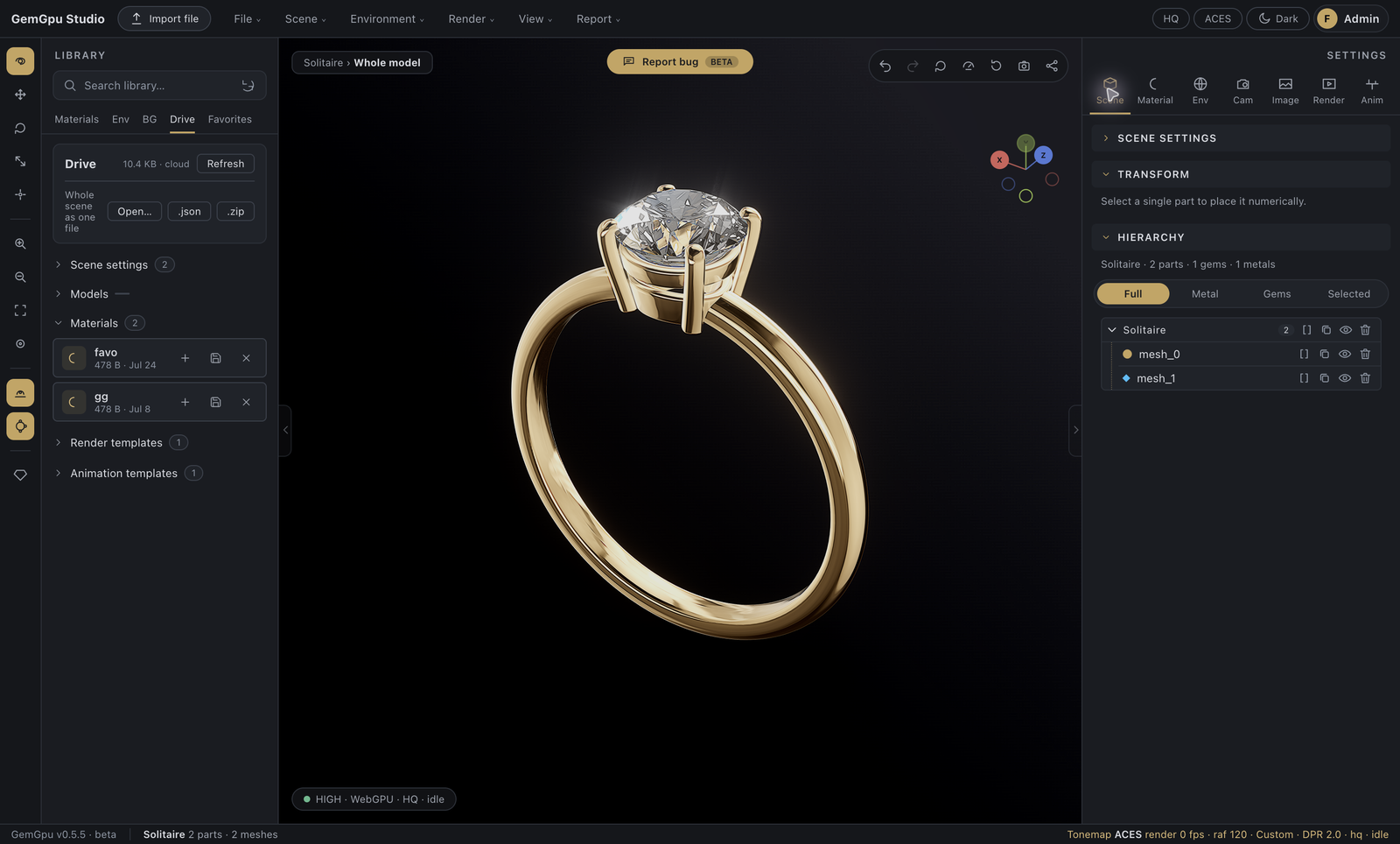
Task: Switch to the Material settings tab
Action: click(1155, 91)
